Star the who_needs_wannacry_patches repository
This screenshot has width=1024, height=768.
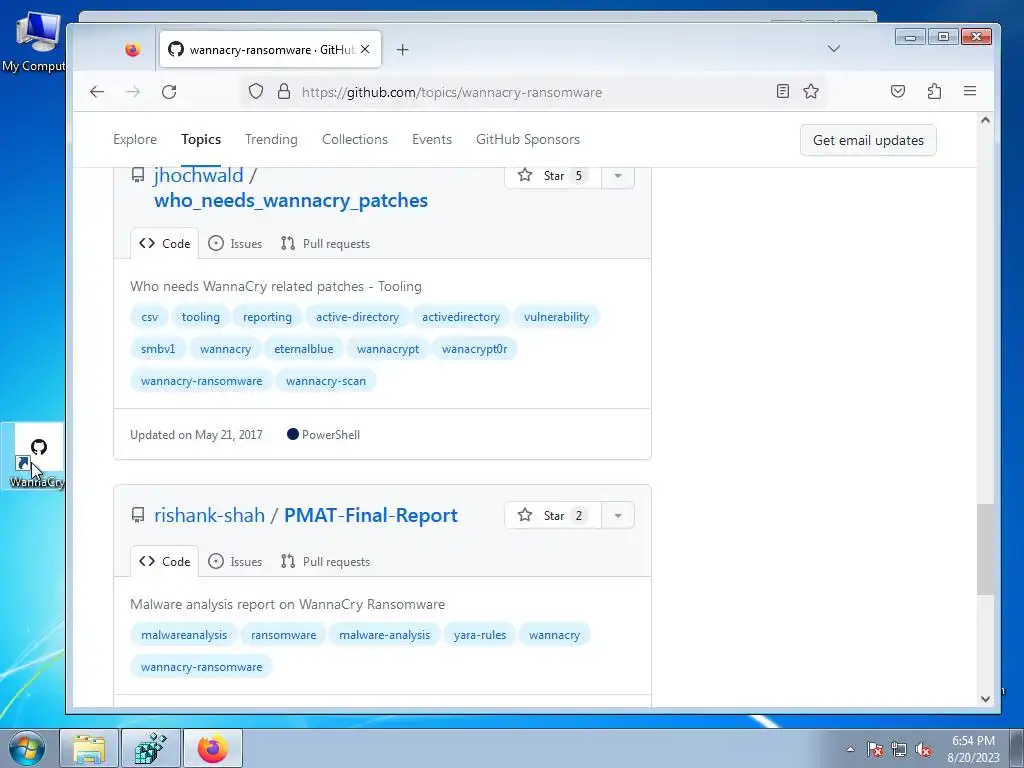pyautogui.click(x=552, y=176)
